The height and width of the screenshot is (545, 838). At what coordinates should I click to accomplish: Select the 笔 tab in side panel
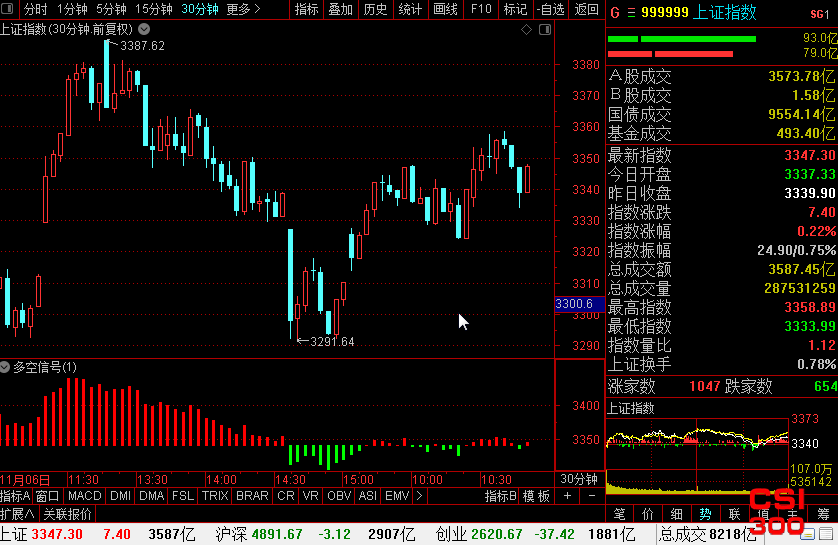[x=619, y=514]
